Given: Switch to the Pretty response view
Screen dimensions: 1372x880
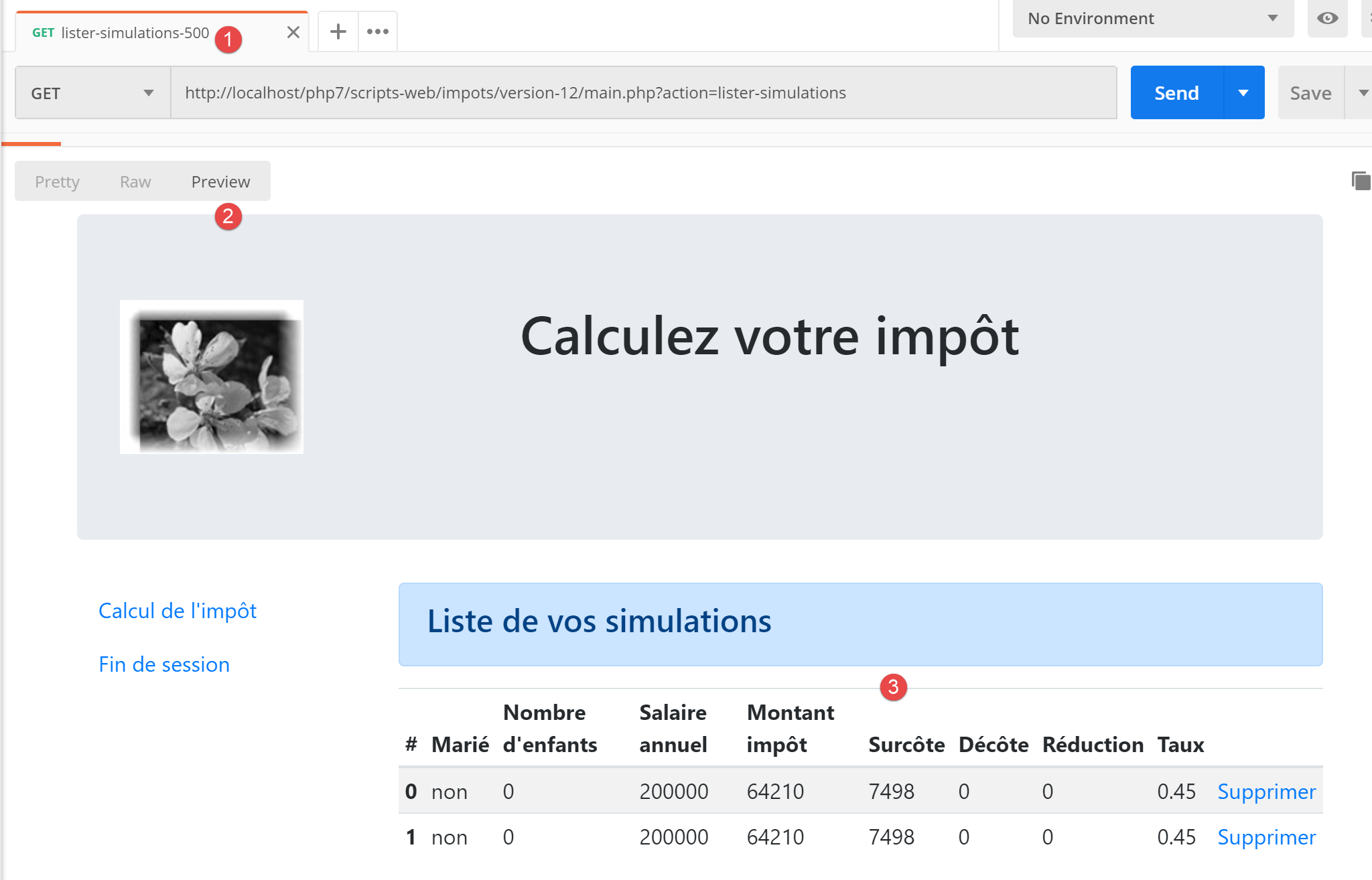Looking at the screenshot, I should [x=57, y=181].
